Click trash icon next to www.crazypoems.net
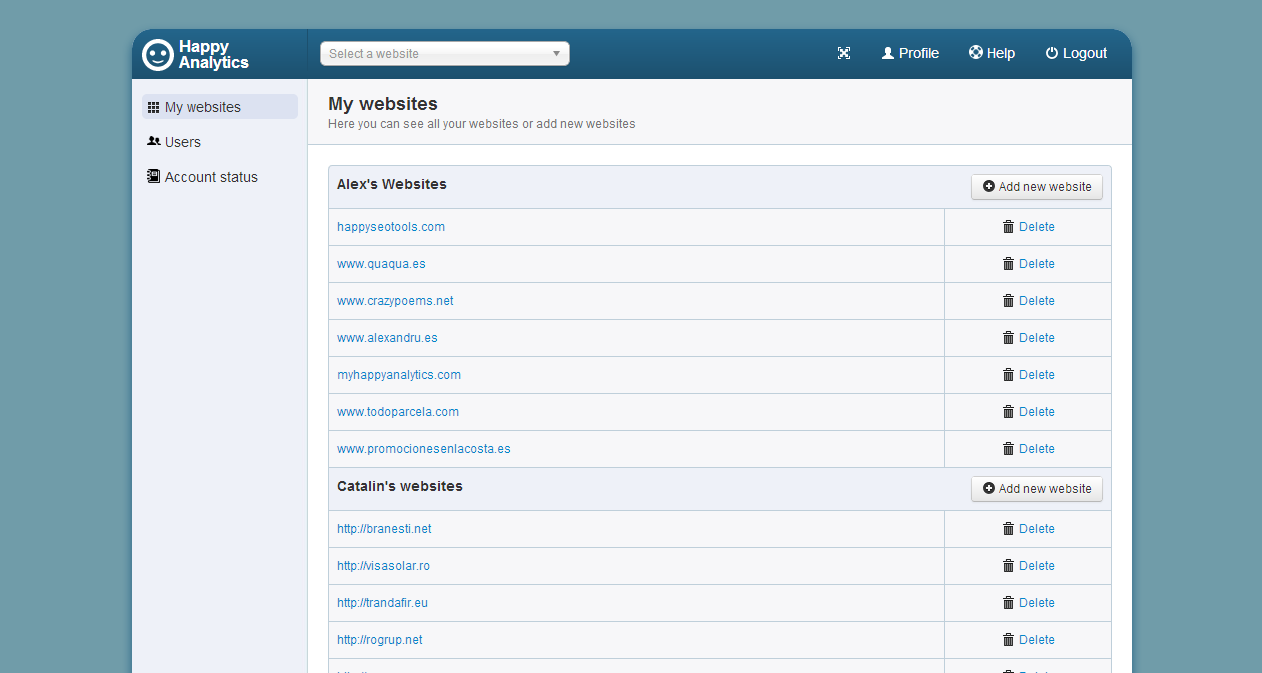Image resolution: width=1262 pixels, height=673 pixels. pos(1008,301)
